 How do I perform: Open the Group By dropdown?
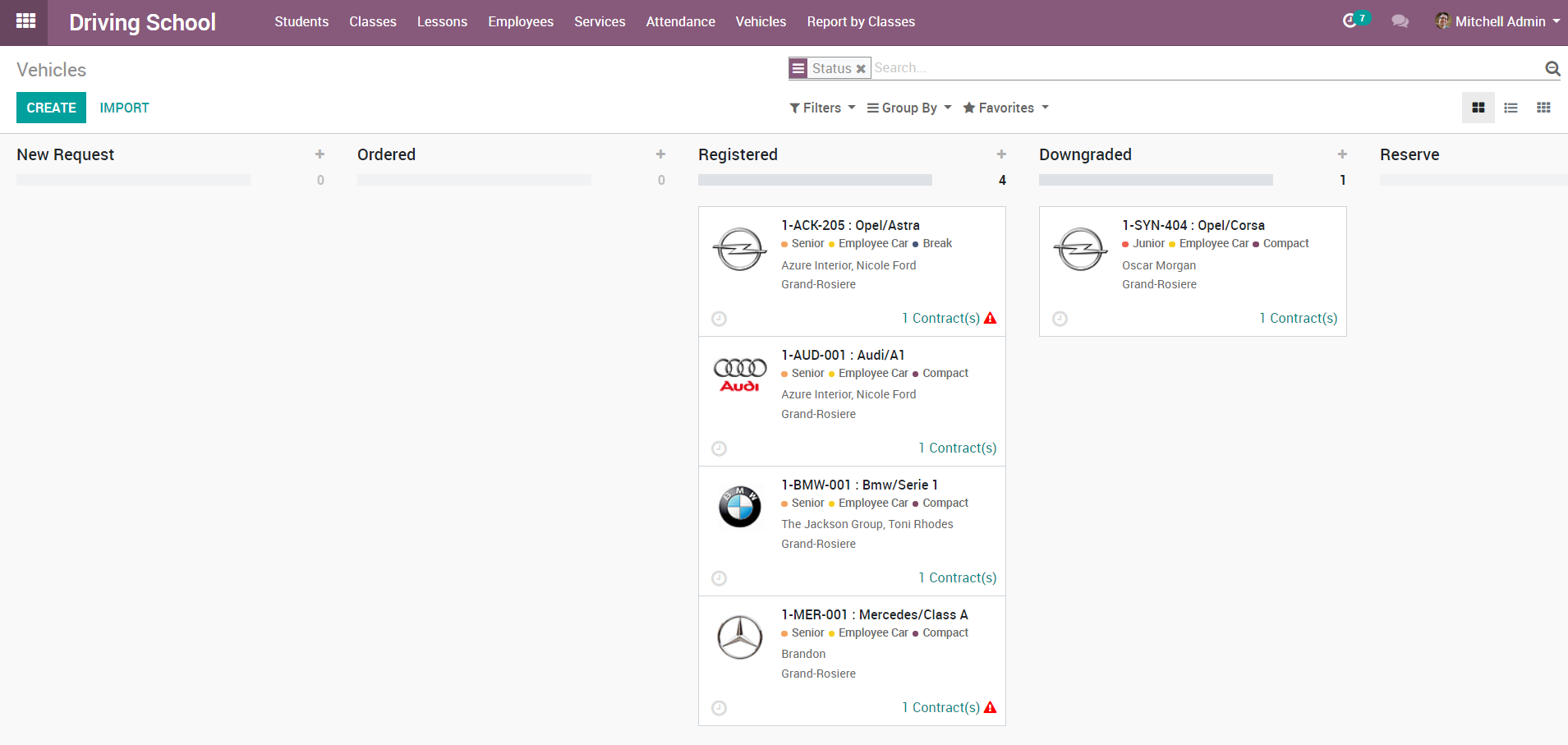tap(909, 108)
